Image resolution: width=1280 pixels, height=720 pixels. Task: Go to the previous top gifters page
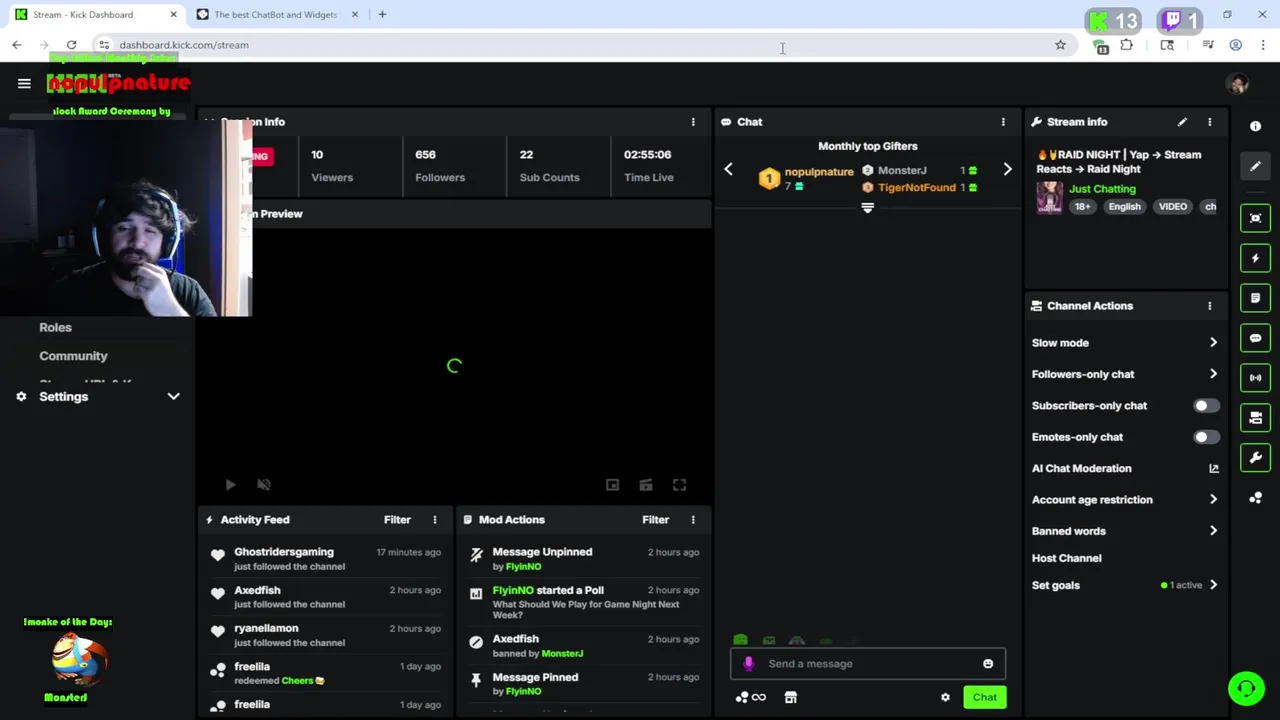(728, 170)
